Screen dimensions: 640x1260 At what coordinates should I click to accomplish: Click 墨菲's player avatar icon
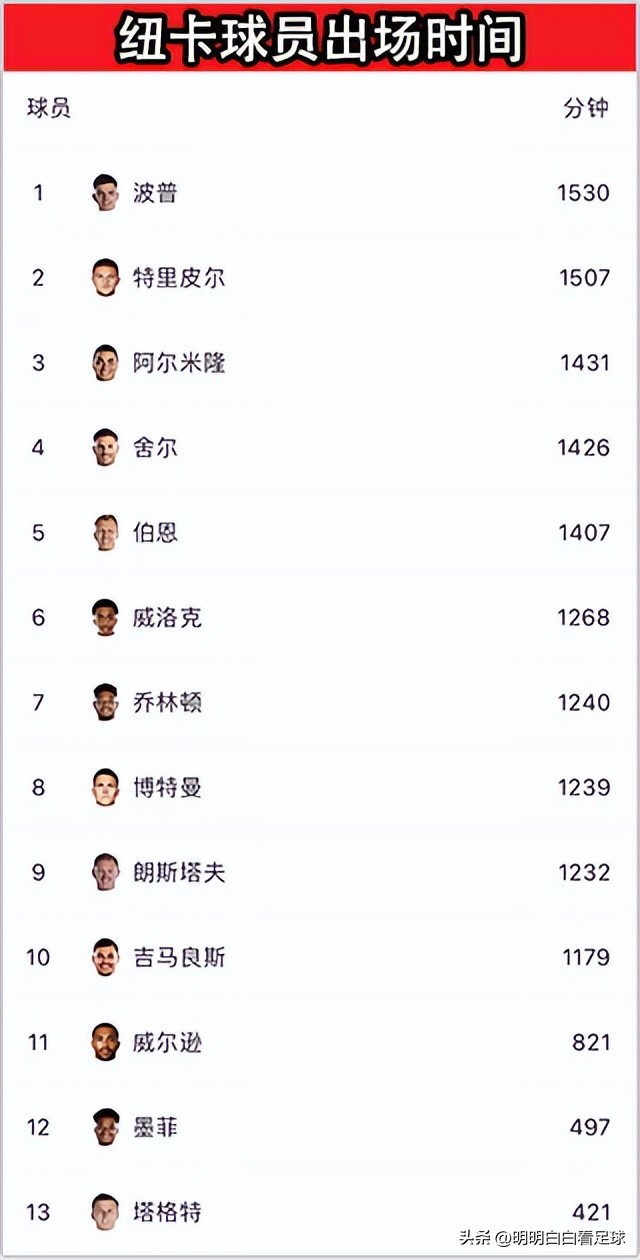coord(105,1127)
